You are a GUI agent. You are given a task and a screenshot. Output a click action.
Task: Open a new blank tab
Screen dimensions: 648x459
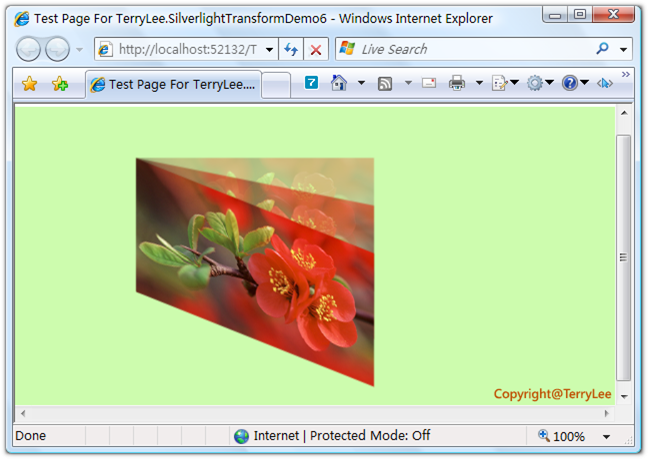(276, 85)
